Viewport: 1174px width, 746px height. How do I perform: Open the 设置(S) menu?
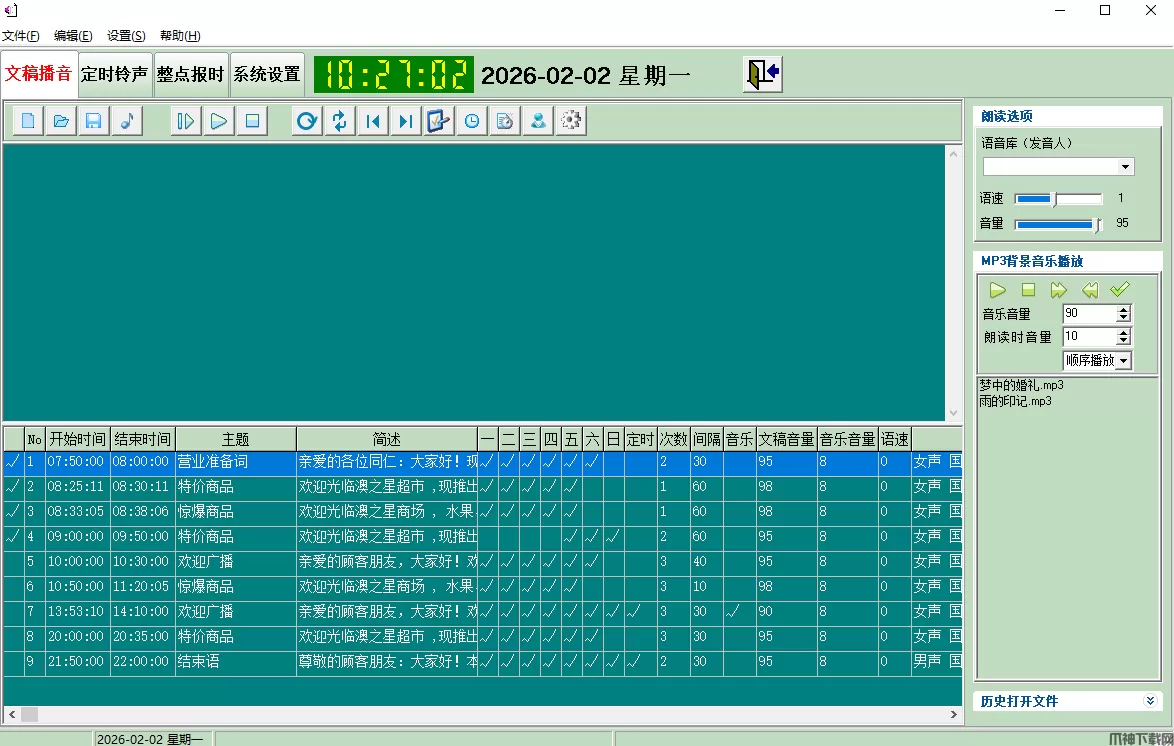(x=126, y=36)
